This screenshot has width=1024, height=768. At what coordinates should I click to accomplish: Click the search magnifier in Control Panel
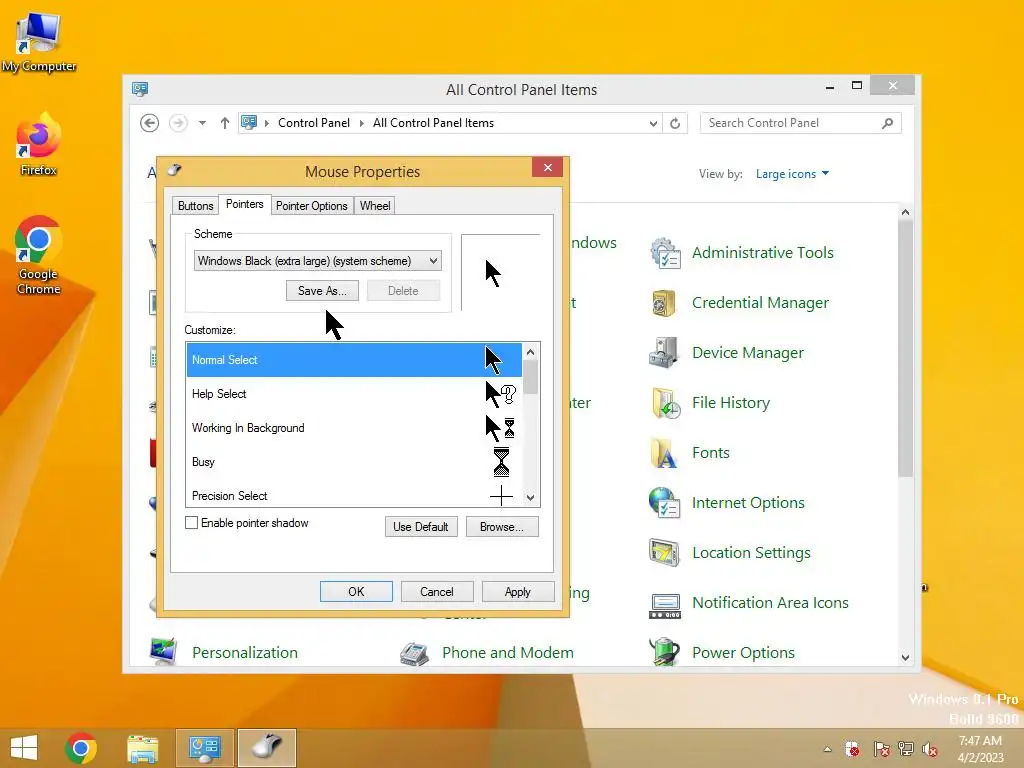point(887,123)
